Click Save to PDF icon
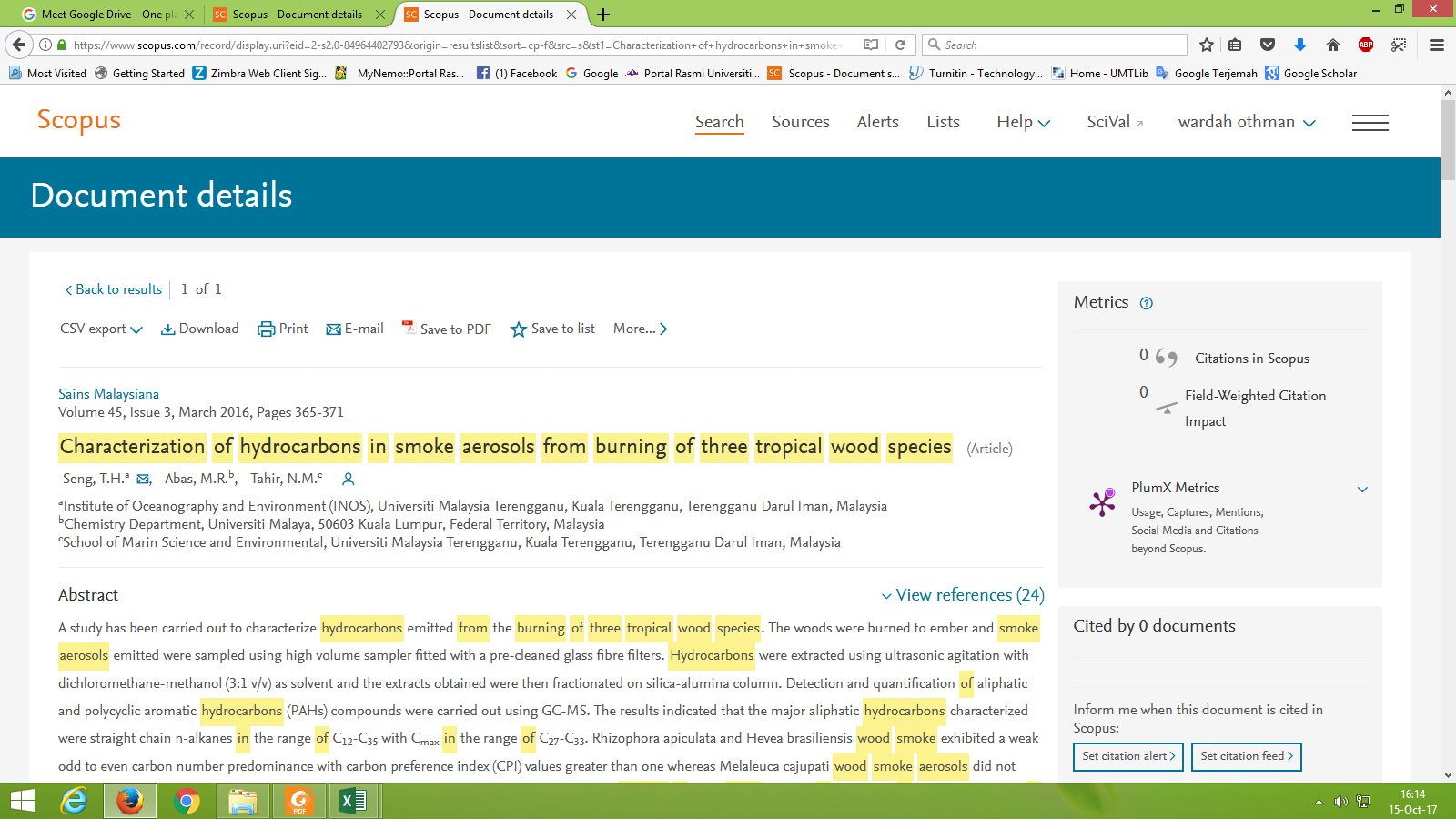1456x819 pixels. tap(409, 328)
